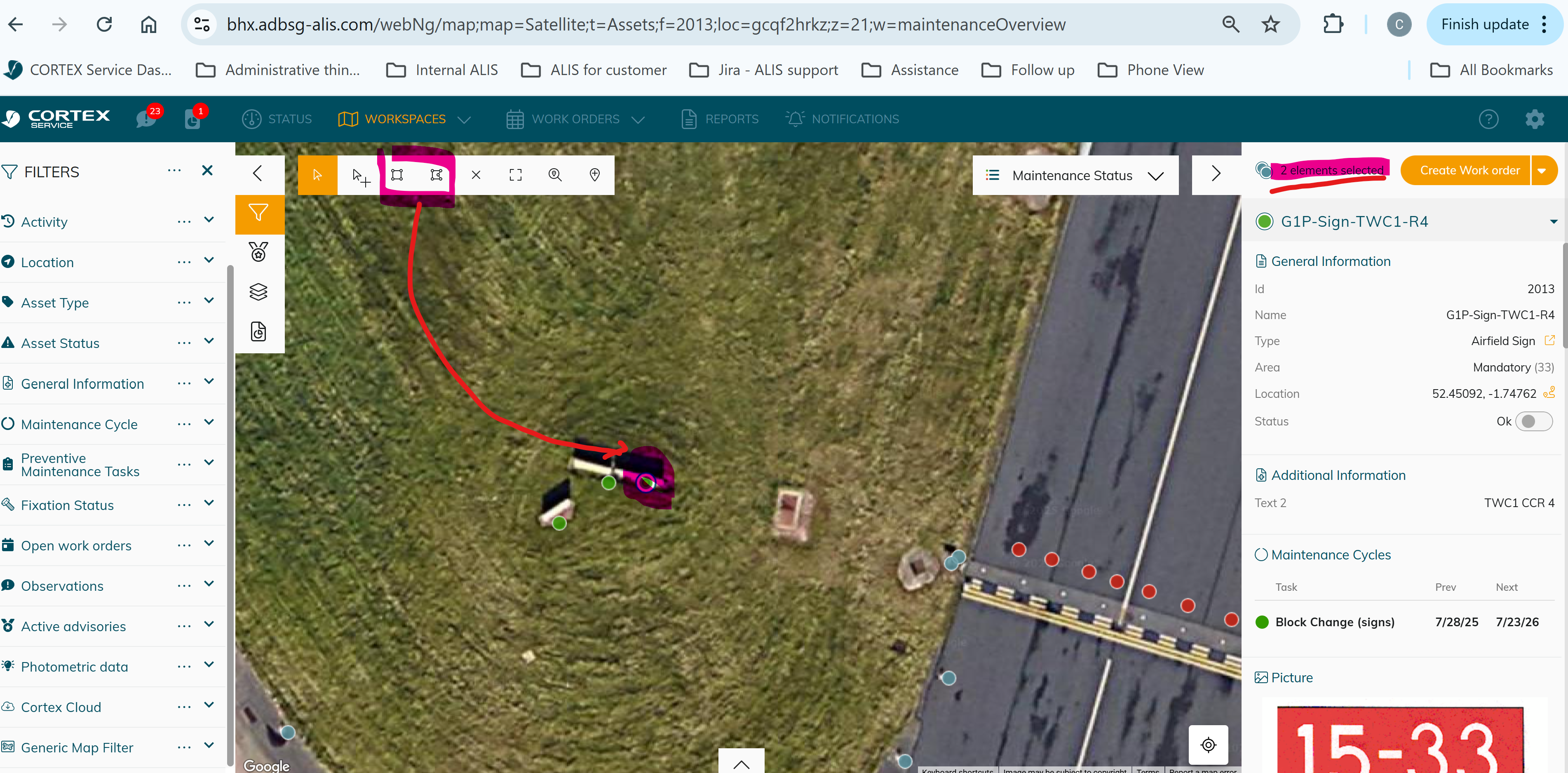Toggle the orange filter panel button

click(259, 213)
